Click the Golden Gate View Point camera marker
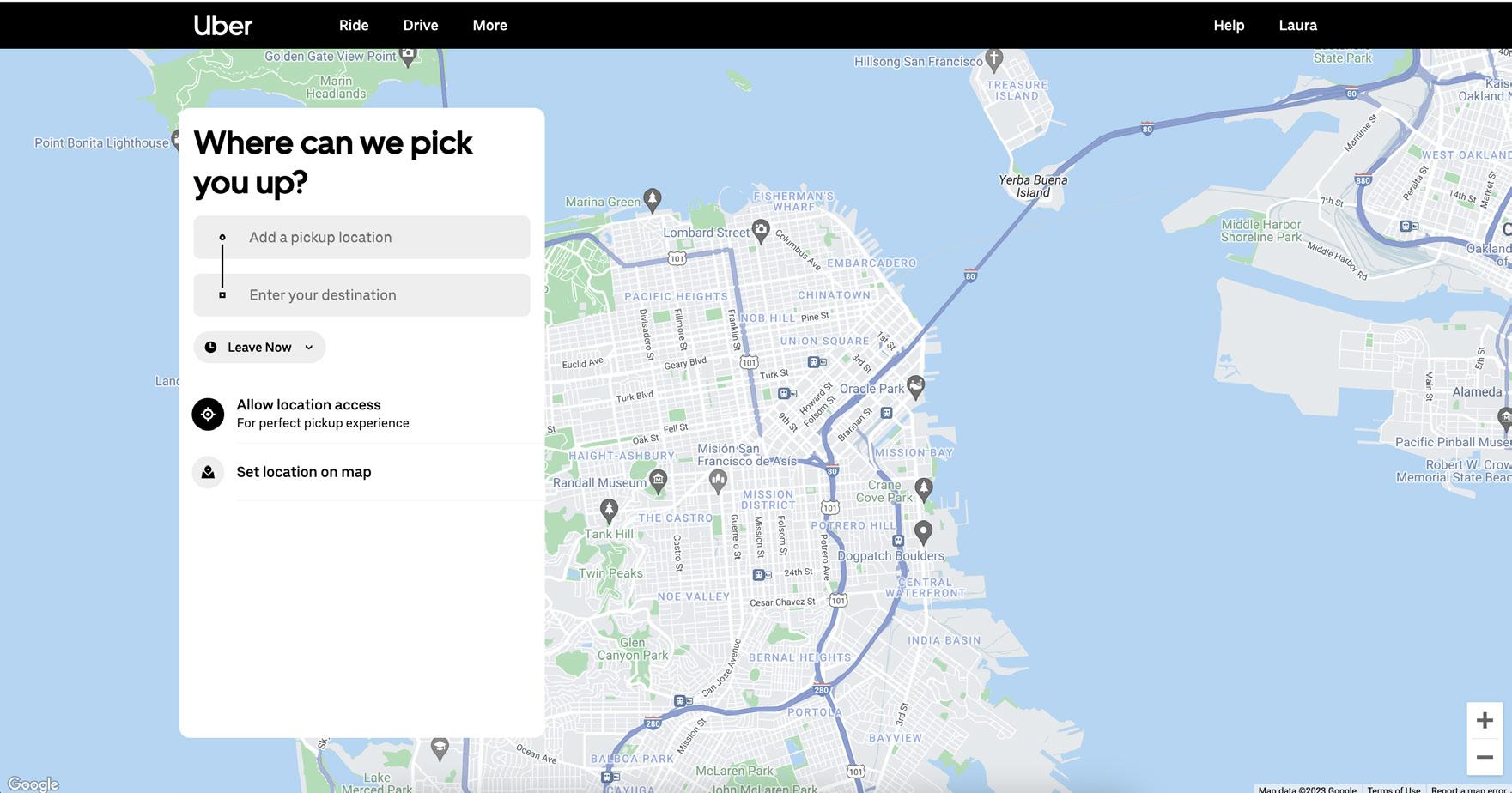1512x793 pixels. click(409, 56)
